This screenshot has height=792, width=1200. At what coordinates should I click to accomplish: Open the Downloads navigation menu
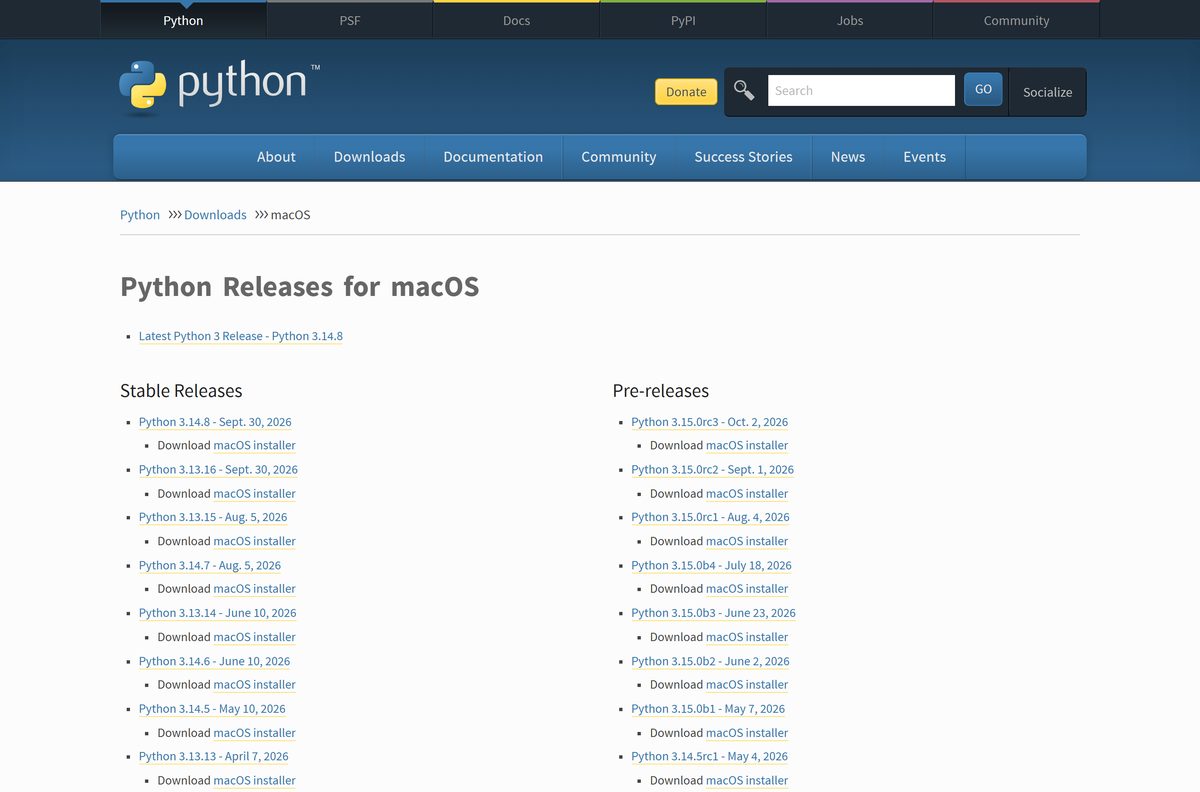coord(369,157)
